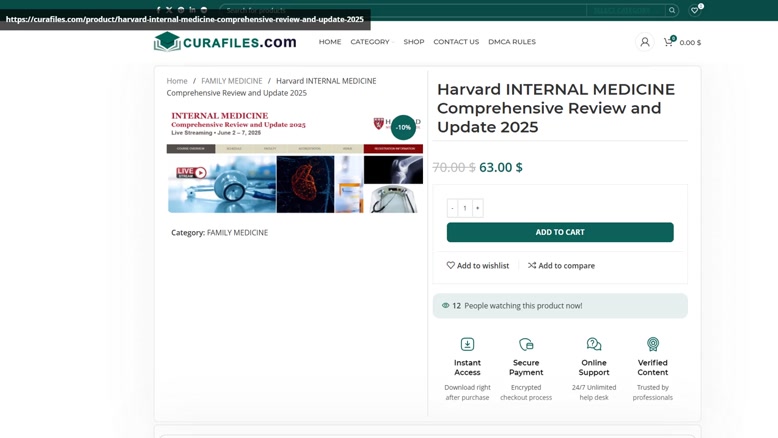This screenshot has height=438, width=778.
Task: Click 'Trusted by professionals' text
Action: click(x=652, y=392)
